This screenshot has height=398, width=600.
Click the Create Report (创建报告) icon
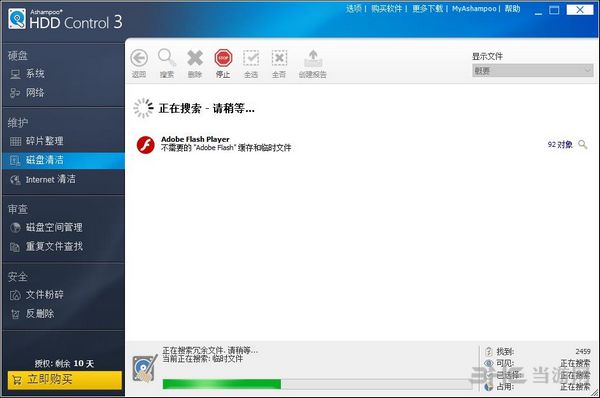click(313, 59)
